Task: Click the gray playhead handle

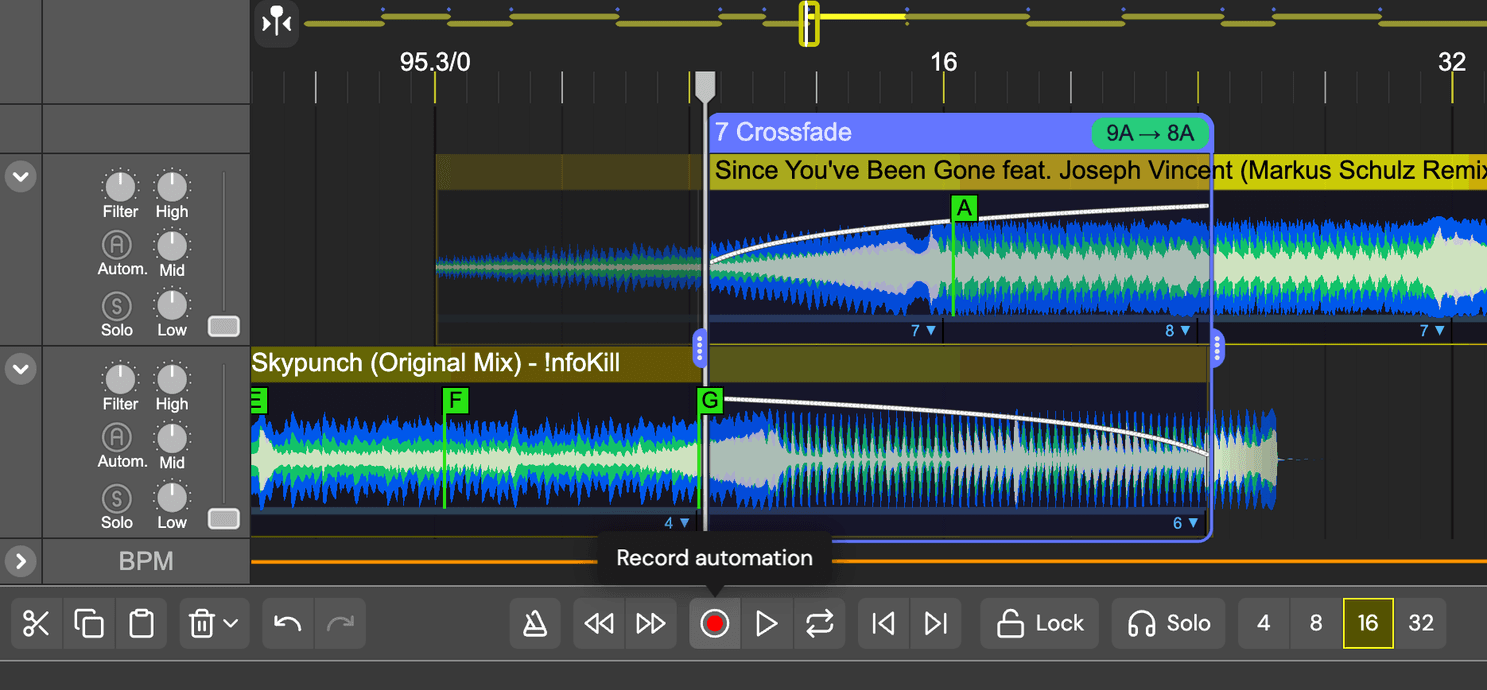Action: (x=705, y=86)
